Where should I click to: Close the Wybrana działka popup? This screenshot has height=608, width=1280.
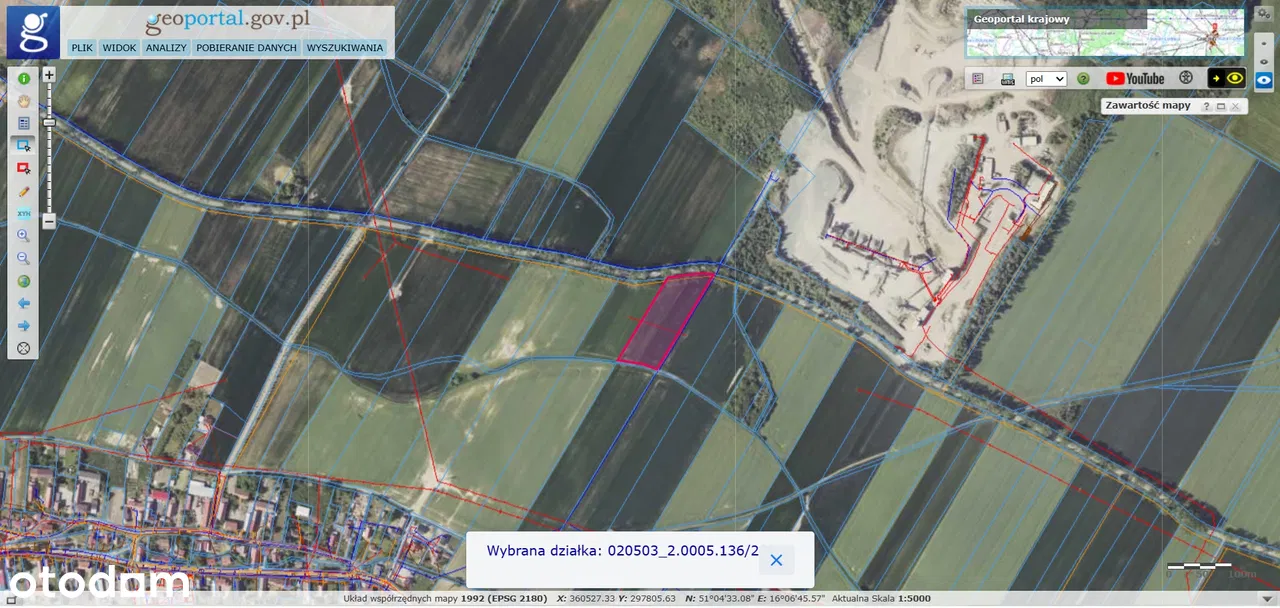[x=776, y=560]
